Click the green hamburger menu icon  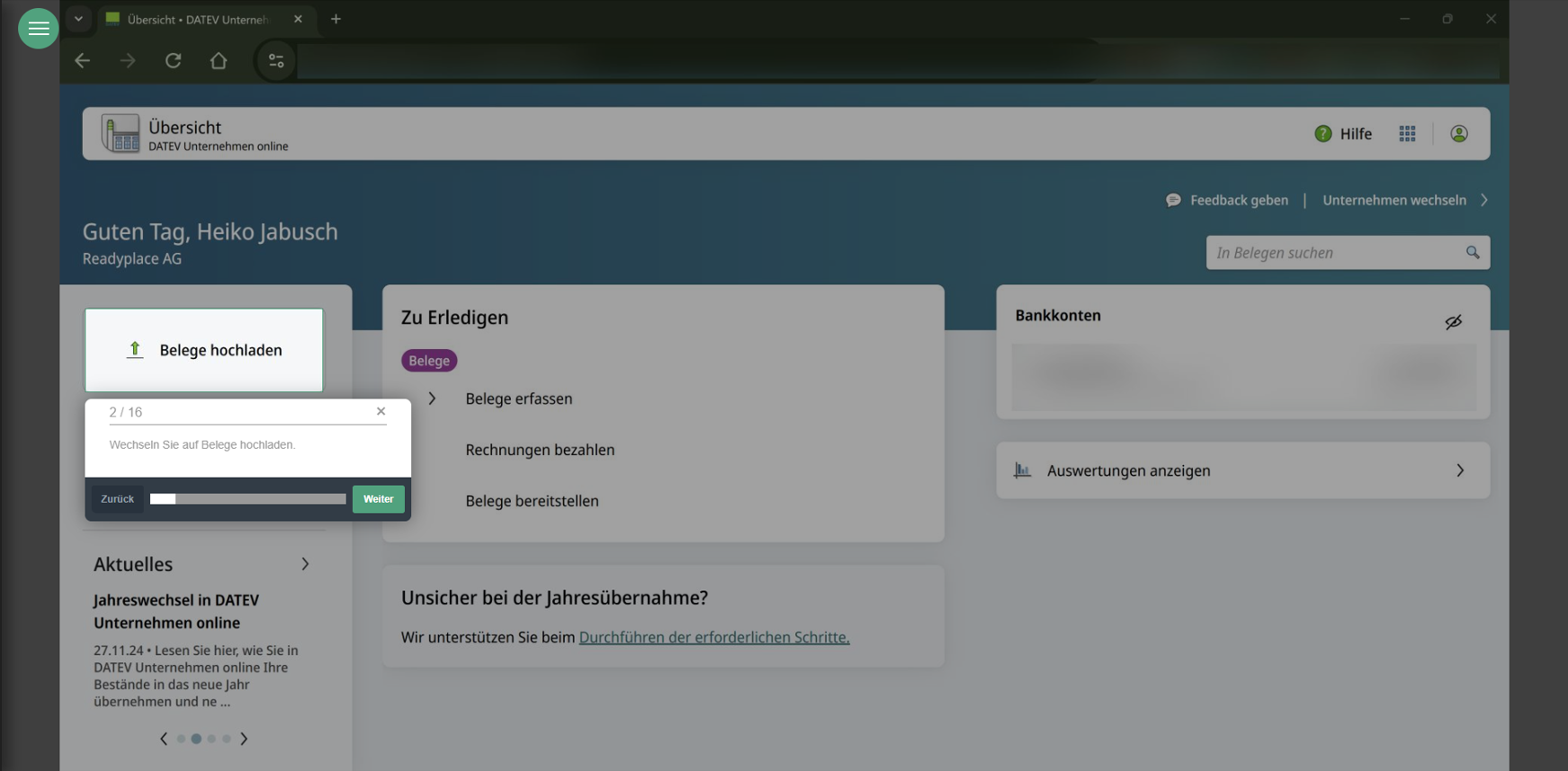tap(38, 29)
